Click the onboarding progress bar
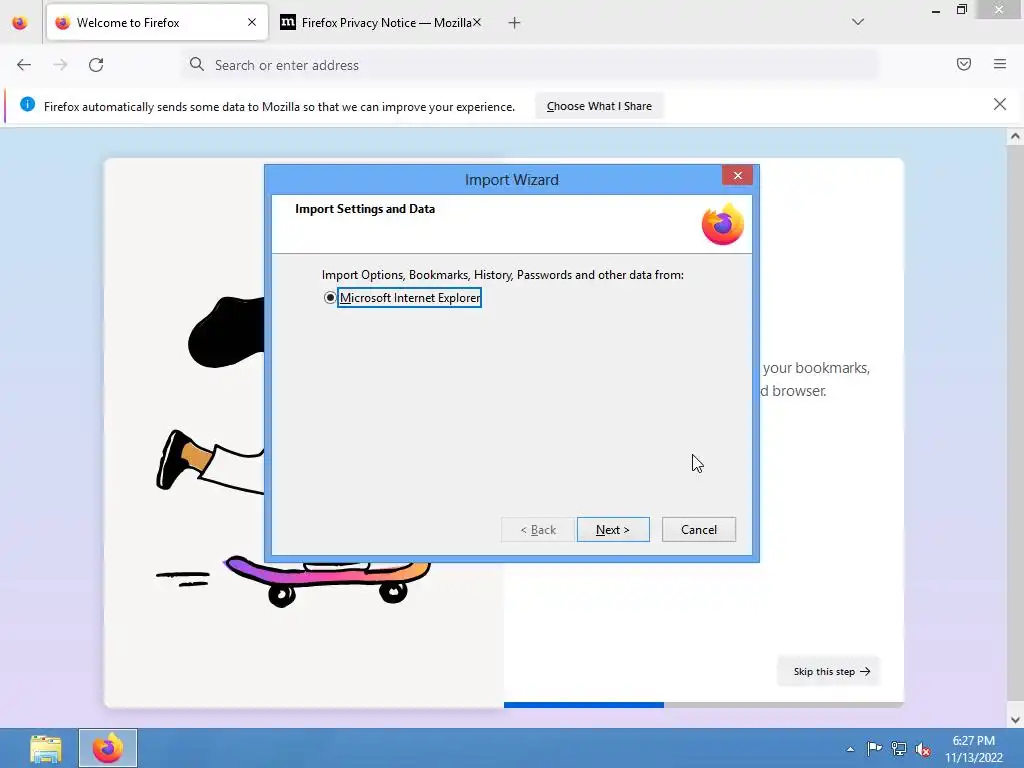Screen dimensions: 1024x768 pyautogui.click(x=703, y=705)
